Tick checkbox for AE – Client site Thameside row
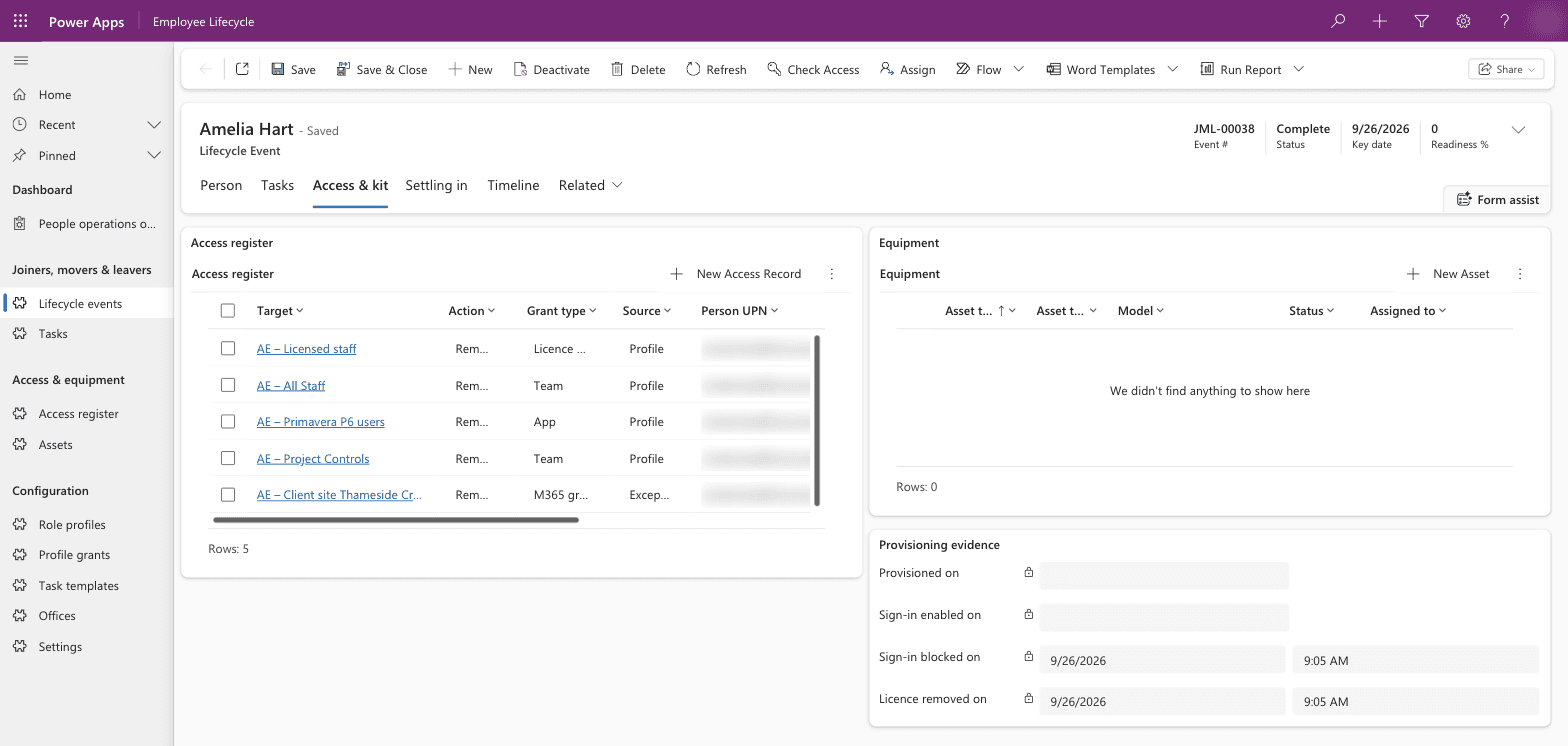 [228, 495]
